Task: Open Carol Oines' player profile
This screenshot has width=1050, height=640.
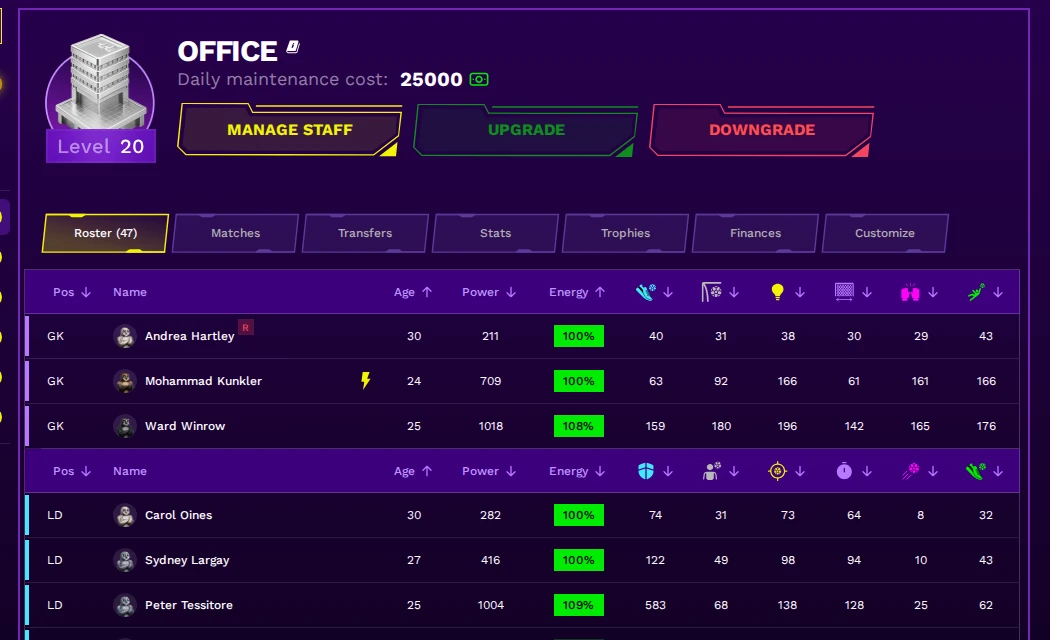Action: point(179,515)
